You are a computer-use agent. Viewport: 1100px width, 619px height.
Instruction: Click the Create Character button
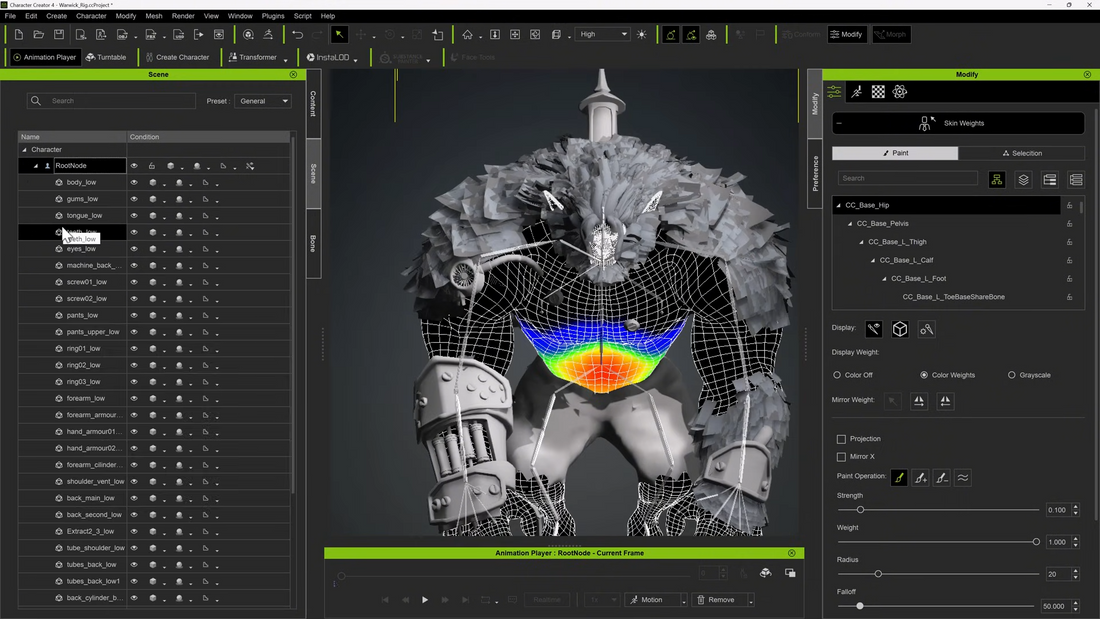click(x=177, y=58)
